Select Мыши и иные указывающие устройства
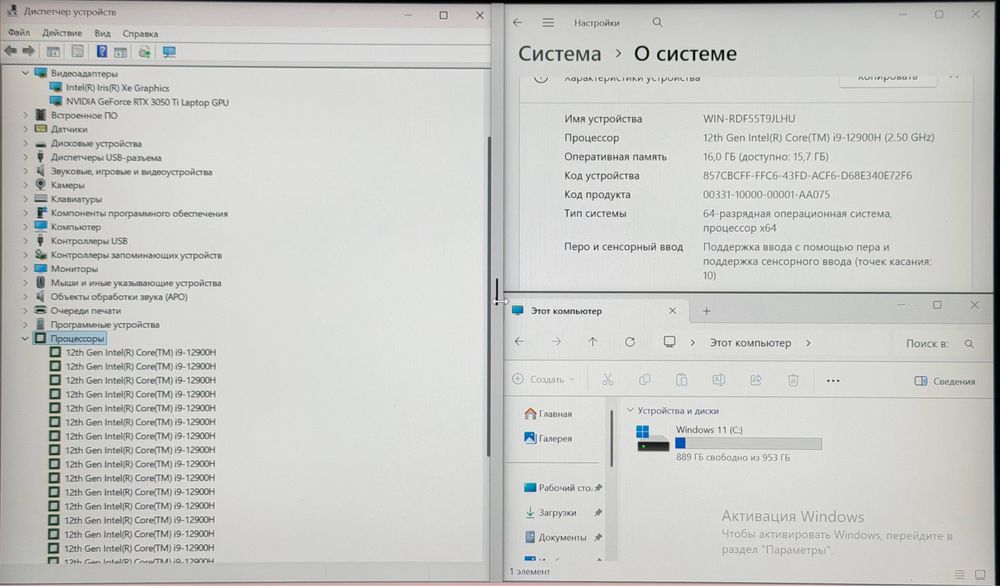 click(x=136, y=282)
